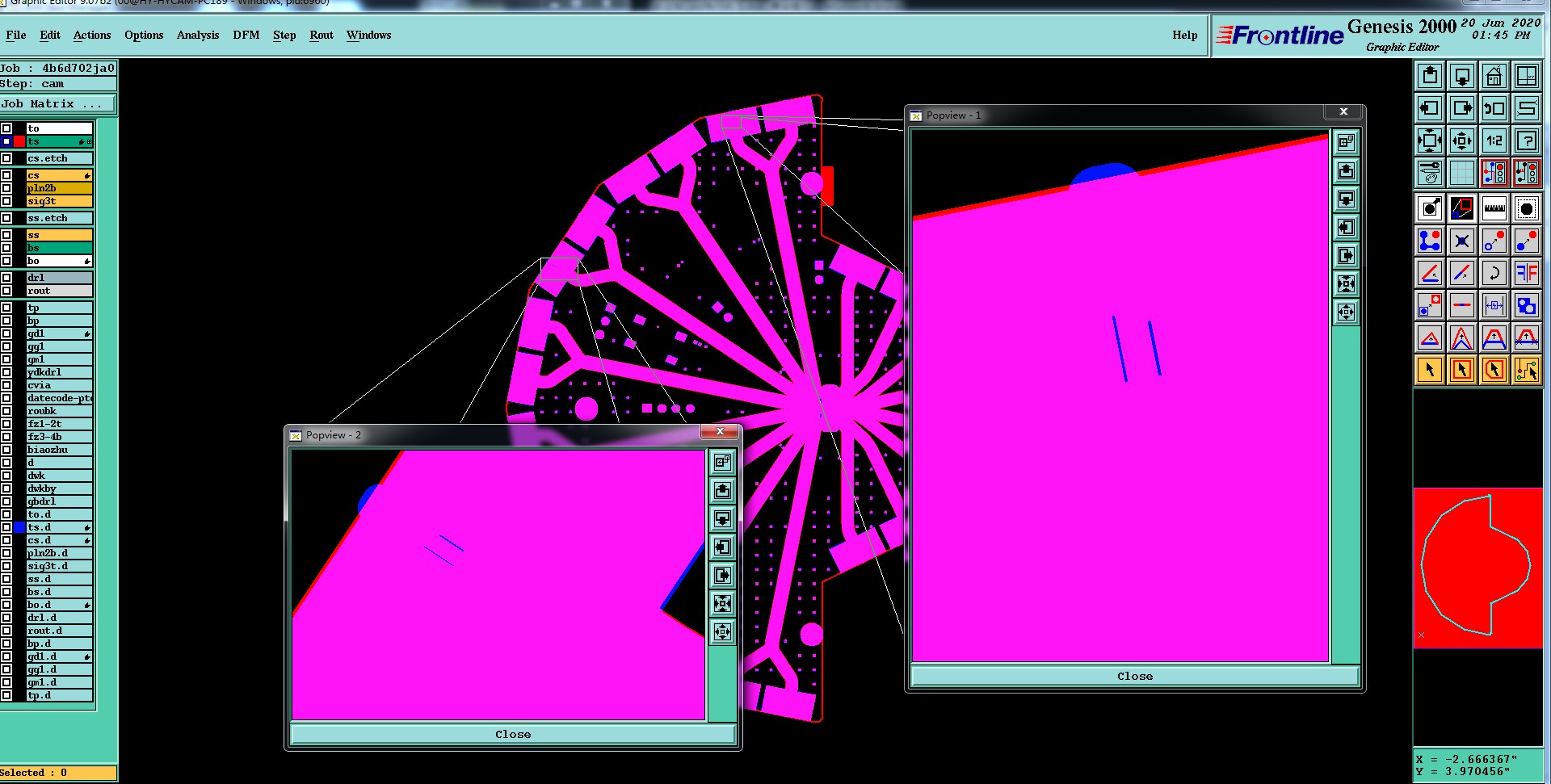Click the Job Matrix button
Screen dimensions: 1551x784
tap(58, 104)
